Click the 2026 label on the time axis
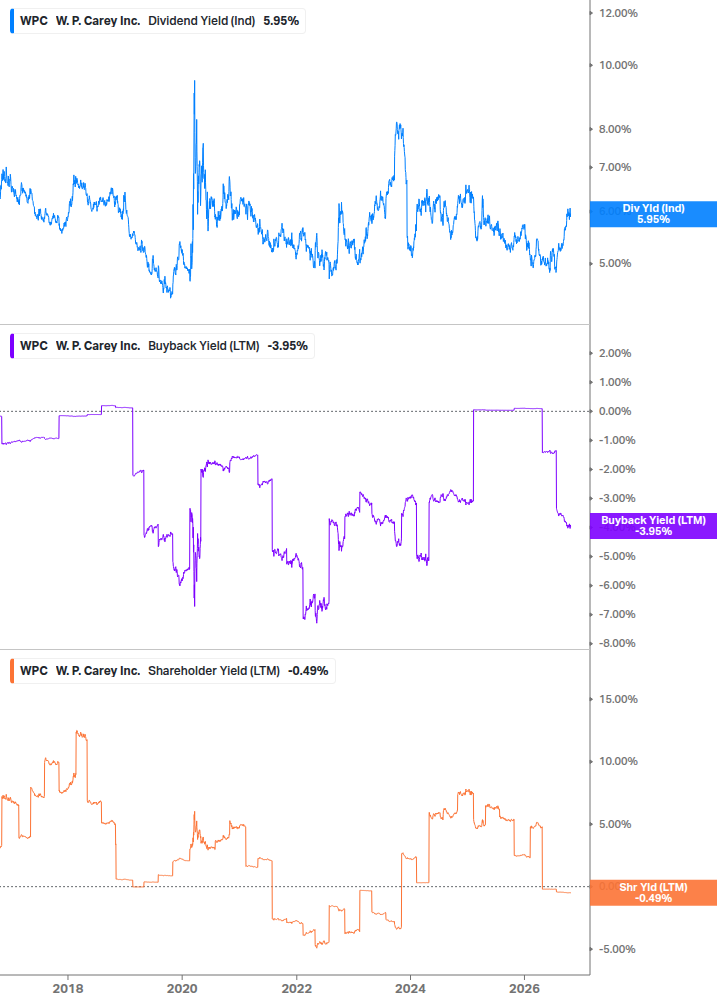This screenshot has height=1005, width=717. tap(524, 989)
